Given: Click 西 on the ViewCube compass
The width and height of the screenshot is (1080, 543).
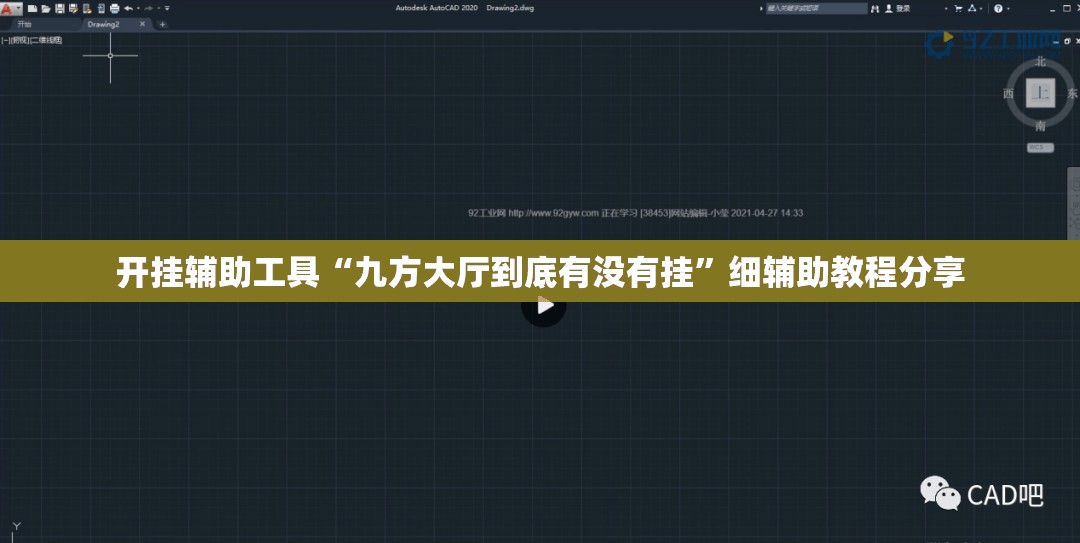Looking at the screenshot, I should tap(1008, 93).
